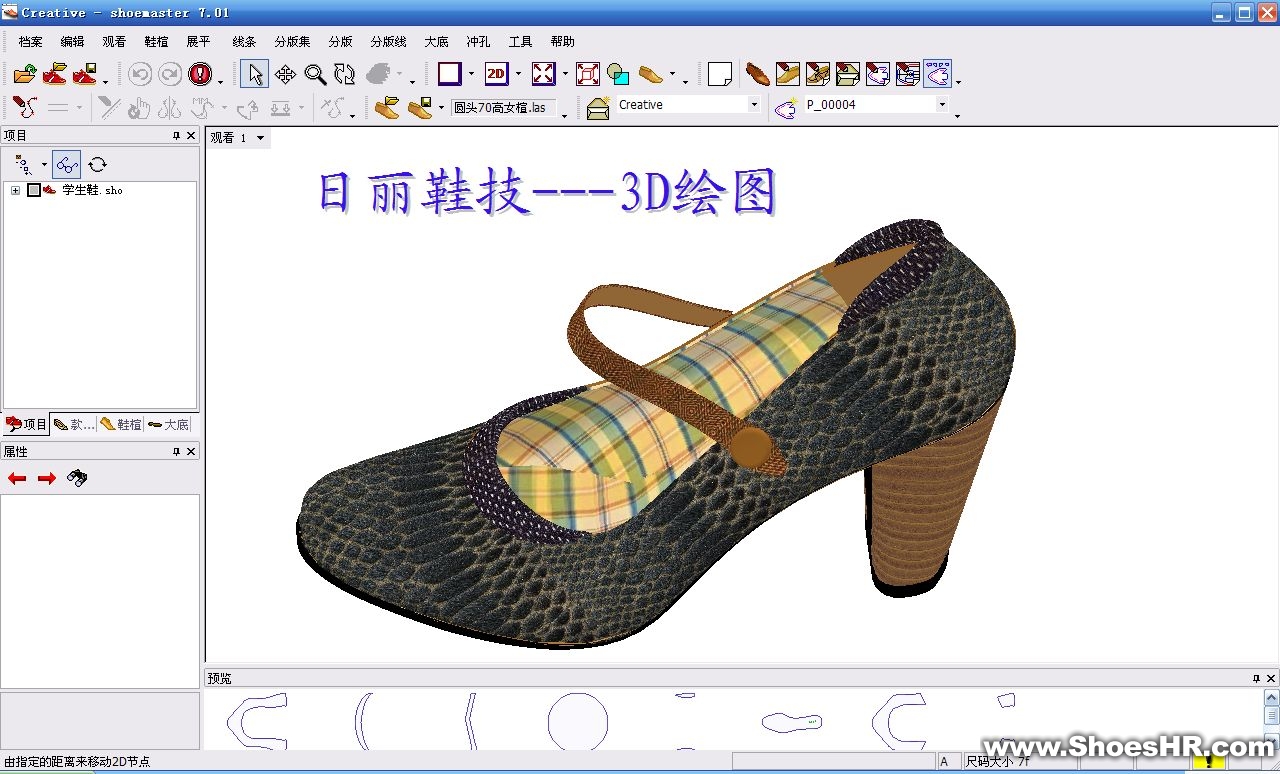The height and width of the screenshot is (774, 1280).
Task: Open the 鞋楦 menu
Action: [156, 41]
